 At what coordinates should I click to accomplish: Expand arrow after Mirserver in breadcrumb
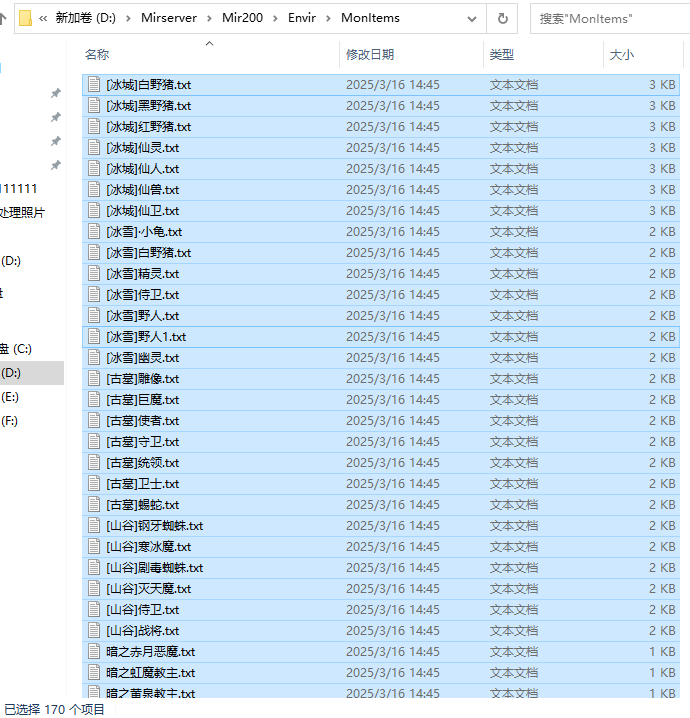coord(209,18)
